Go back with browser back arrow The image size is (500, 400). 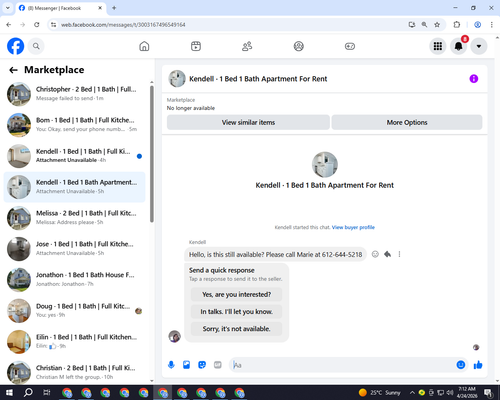click(x=9, y=25)
